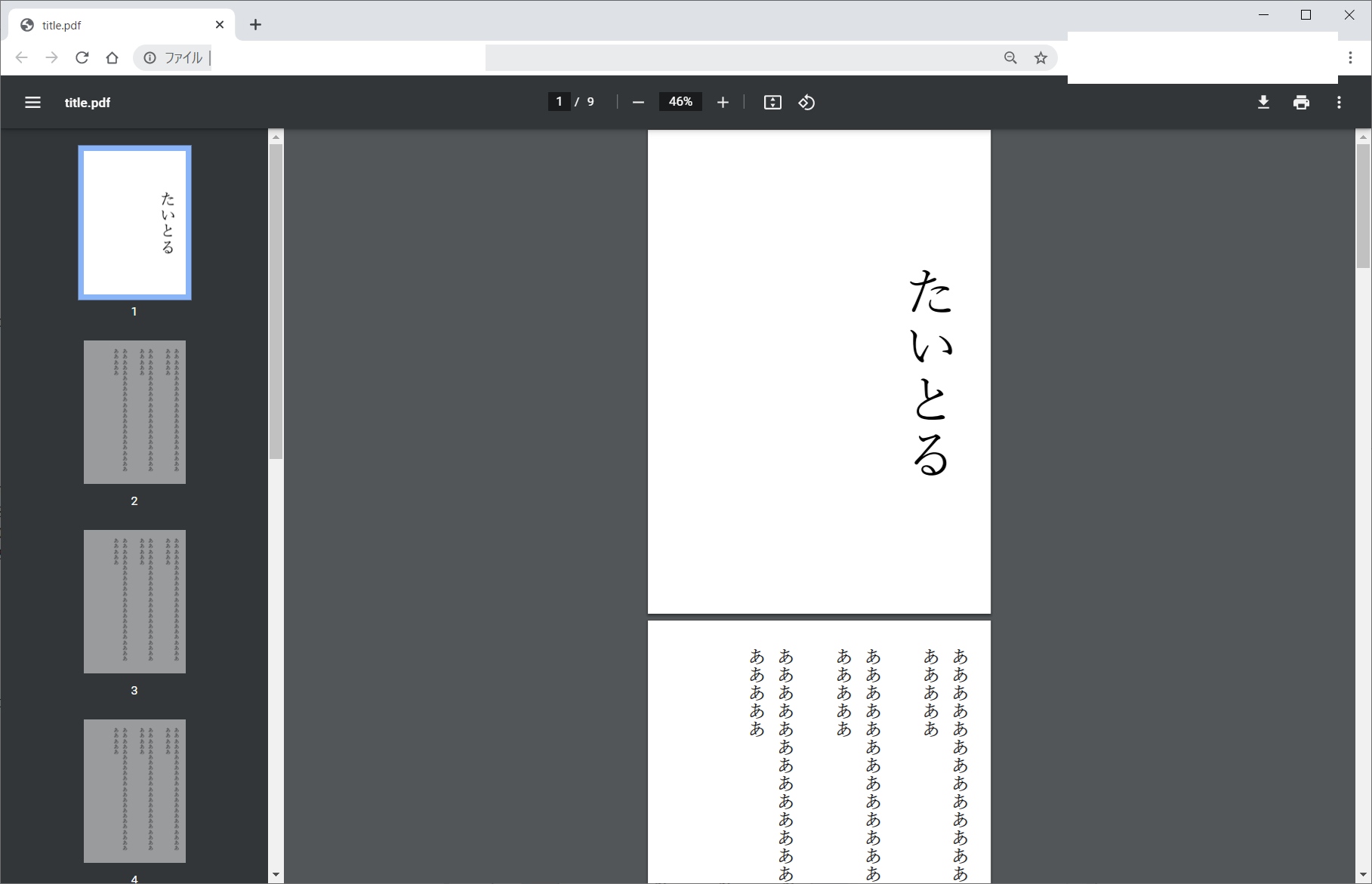This screenshot has width=1372, height=884.
Task: Click the fit to page icon
Action: click(772, 103)
